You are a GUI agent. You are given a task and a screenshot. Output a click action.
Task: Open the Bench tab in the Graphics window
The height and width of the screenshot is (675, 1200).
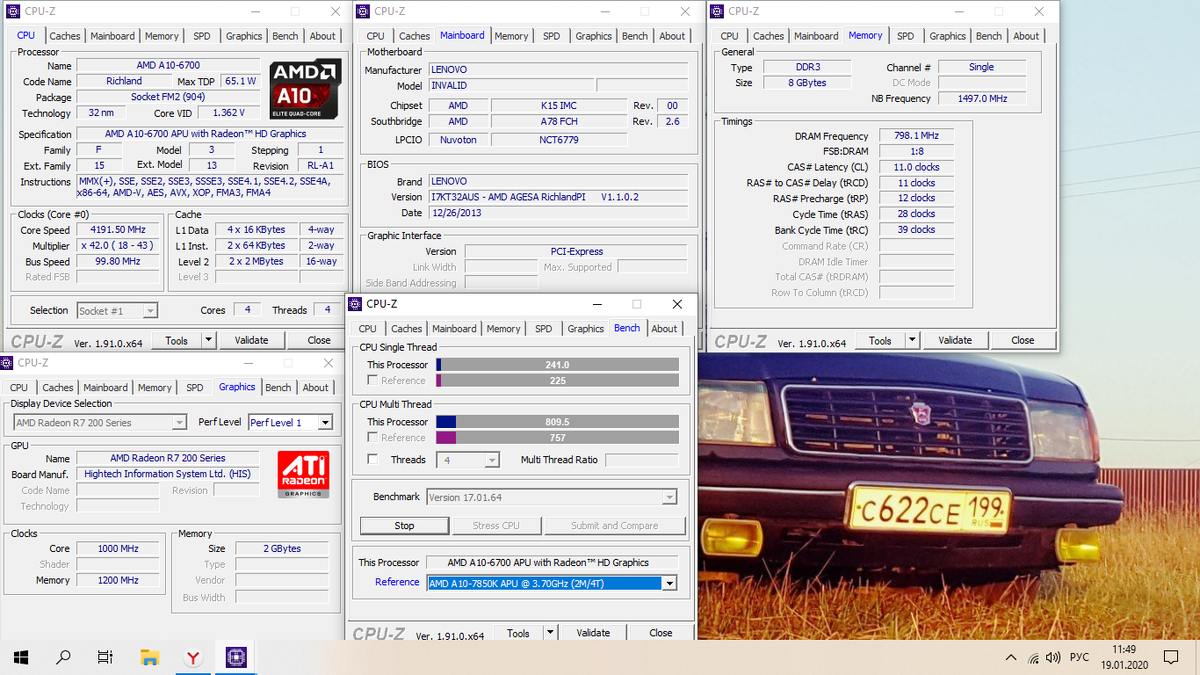click(x=278, y=388)
